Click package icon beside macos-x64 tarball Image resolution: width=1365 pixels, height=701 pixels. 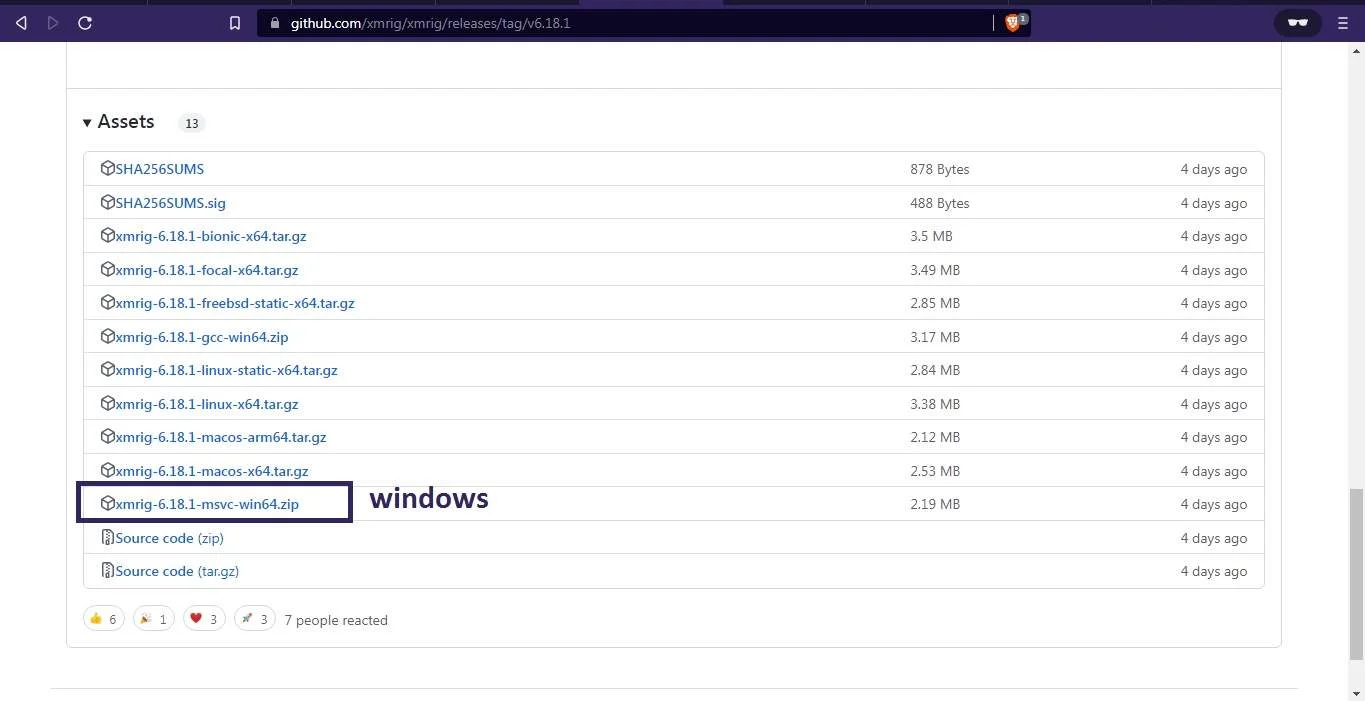(108, 470)
